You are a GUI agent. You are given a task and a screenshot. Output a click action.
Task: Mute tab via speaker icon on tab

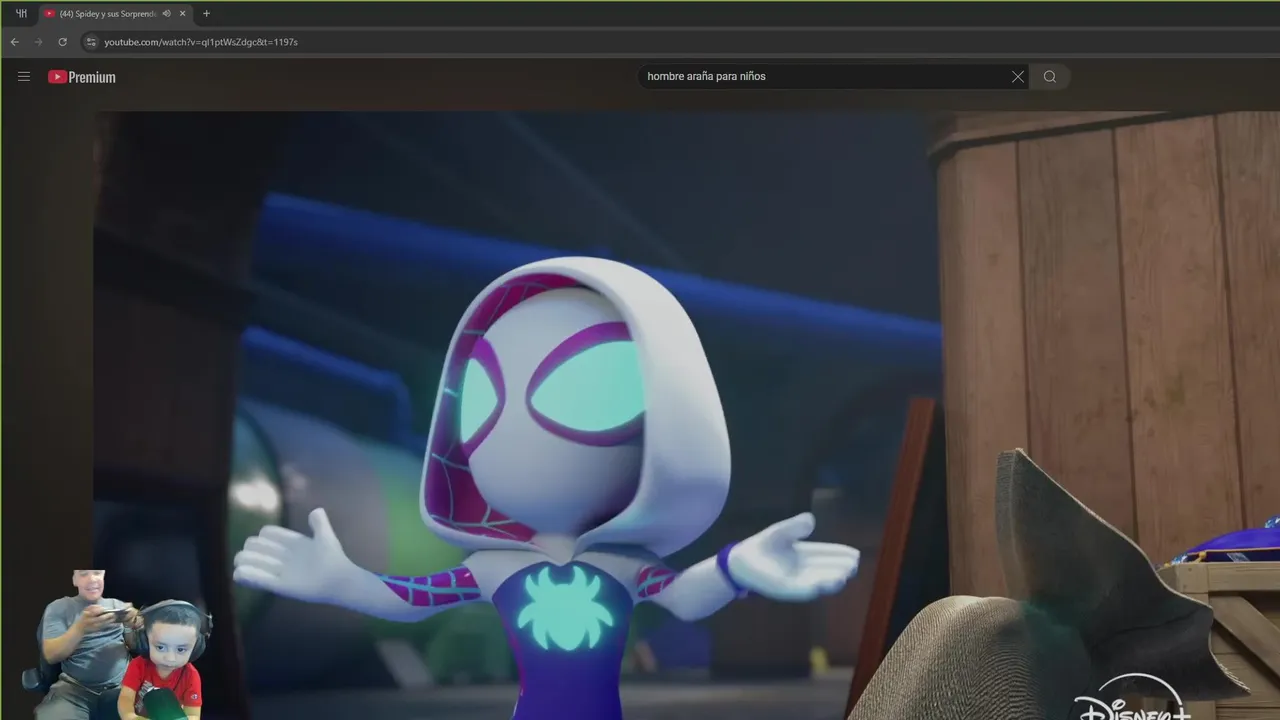(167, 14)
